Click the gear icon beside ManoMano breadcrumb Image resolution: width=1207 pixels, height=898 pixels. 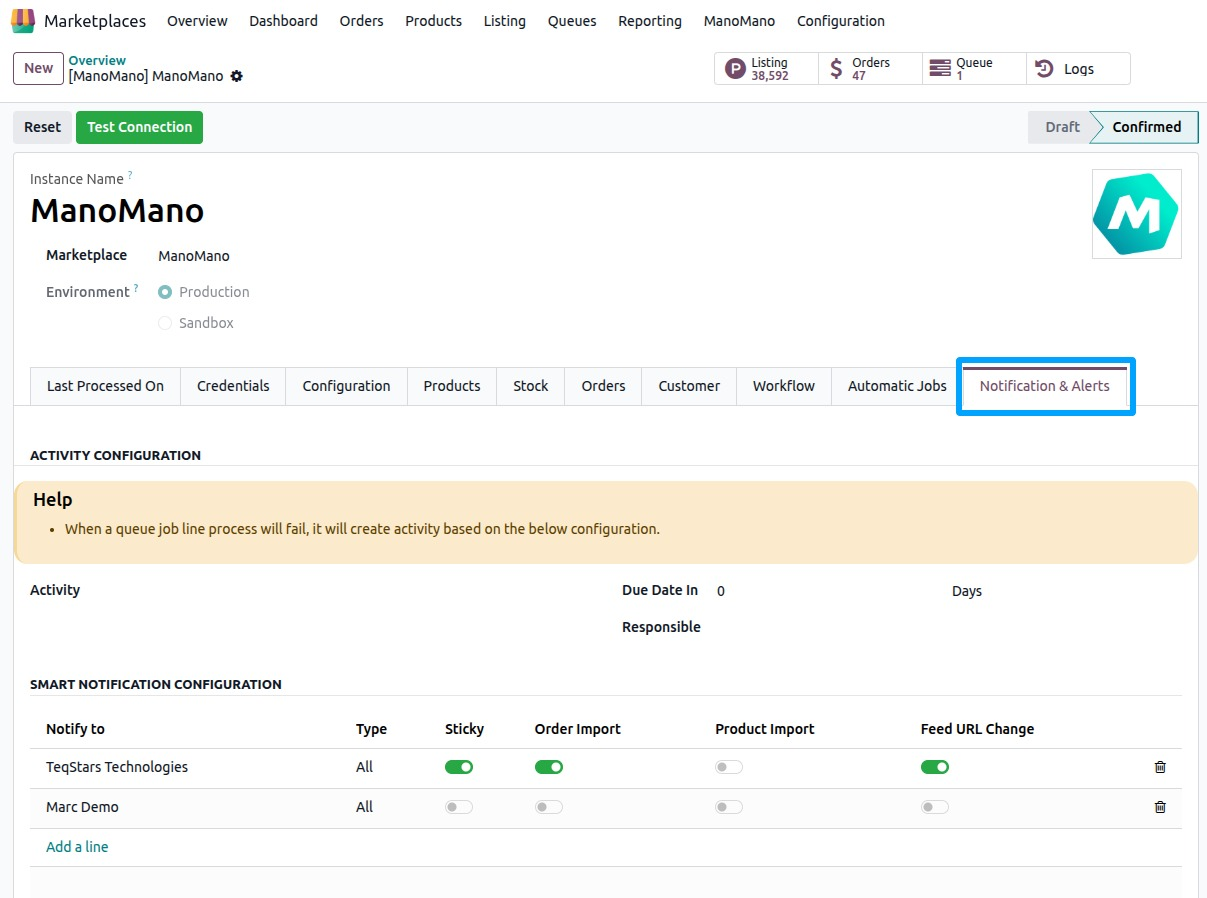pos(237,76)
